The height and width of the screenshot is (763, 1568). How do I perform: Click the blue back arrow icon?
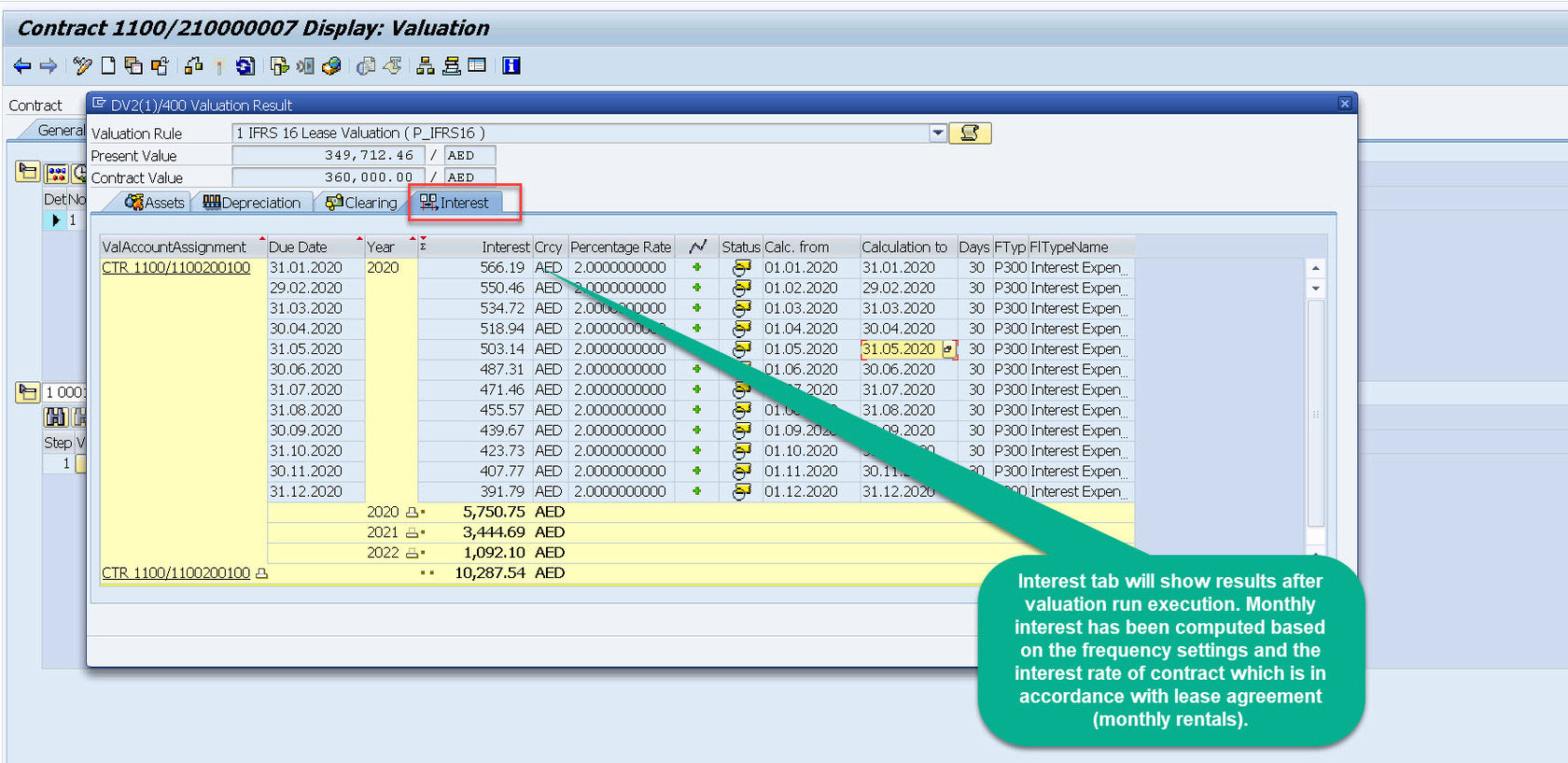pos(22,66)
